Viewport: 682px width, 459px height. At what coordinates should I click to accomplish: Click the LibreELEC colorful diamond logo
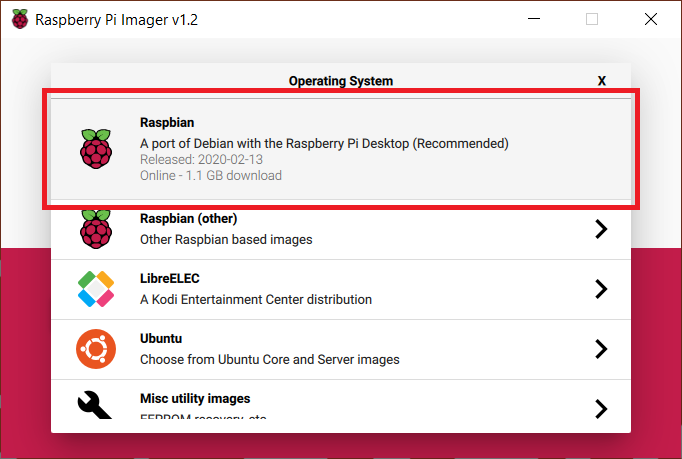click(96, 289)
